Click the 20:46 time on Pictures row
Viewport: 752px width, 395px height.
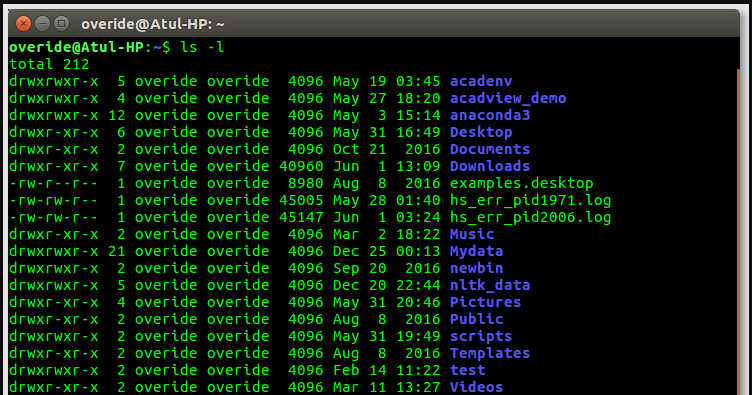418,302
